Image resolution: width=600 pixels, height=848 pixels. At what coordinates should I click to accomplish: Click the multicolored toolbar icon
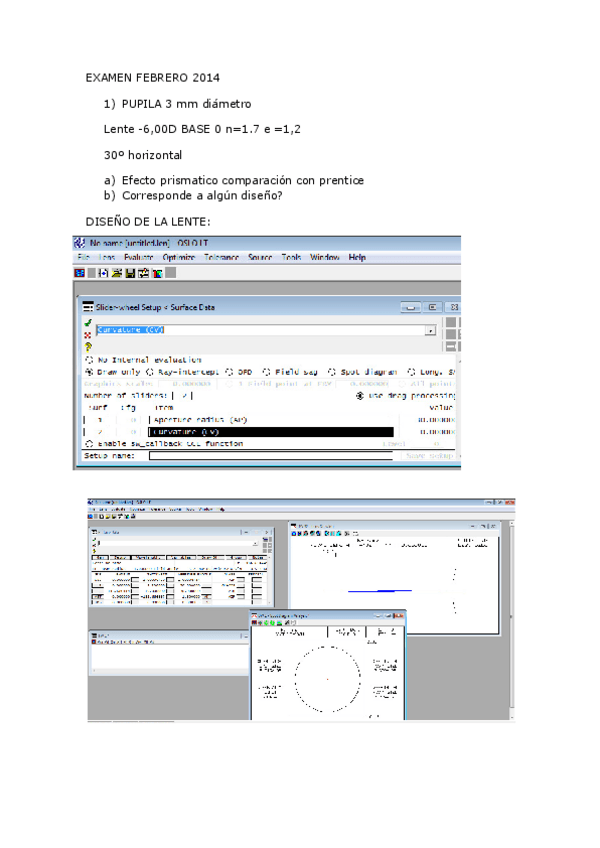pos(157,273)
